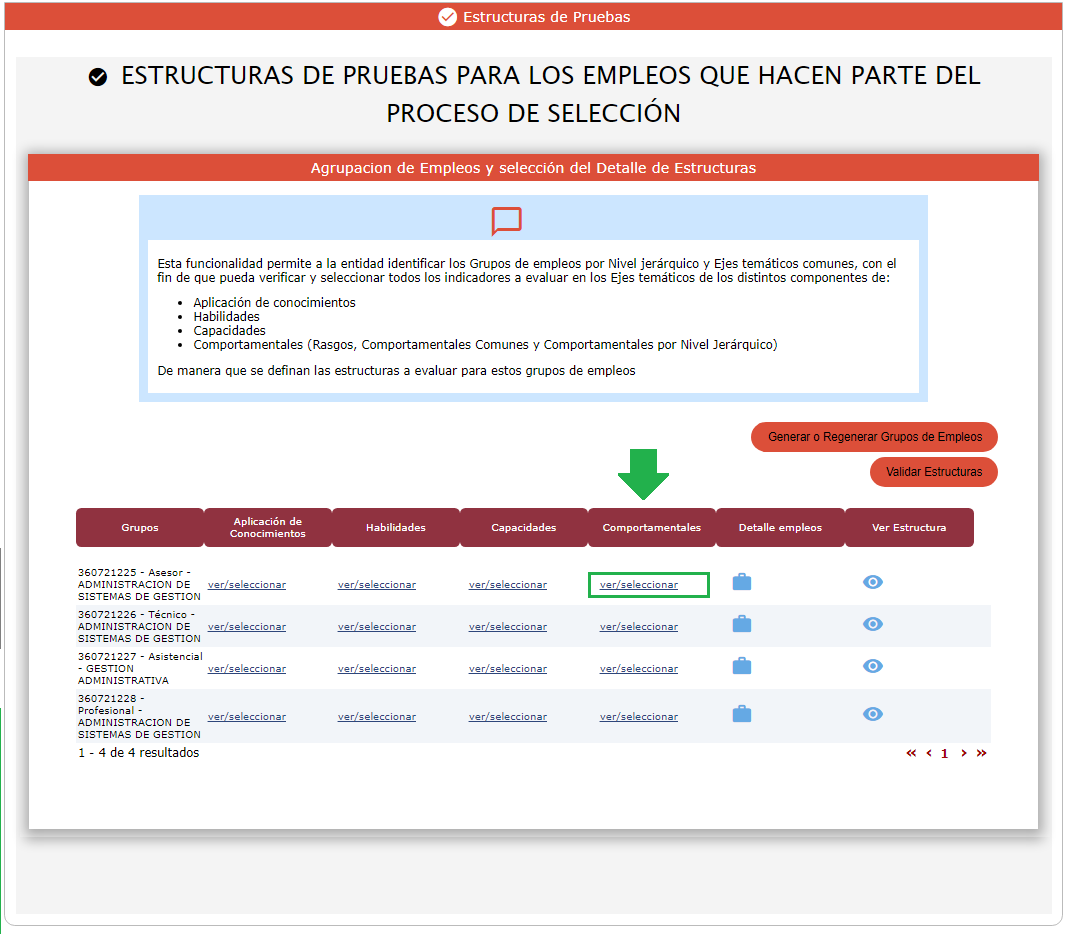Click briefcase icon for Asistencial group 360721227
The image size is (1069, 934).
[741, 666]
